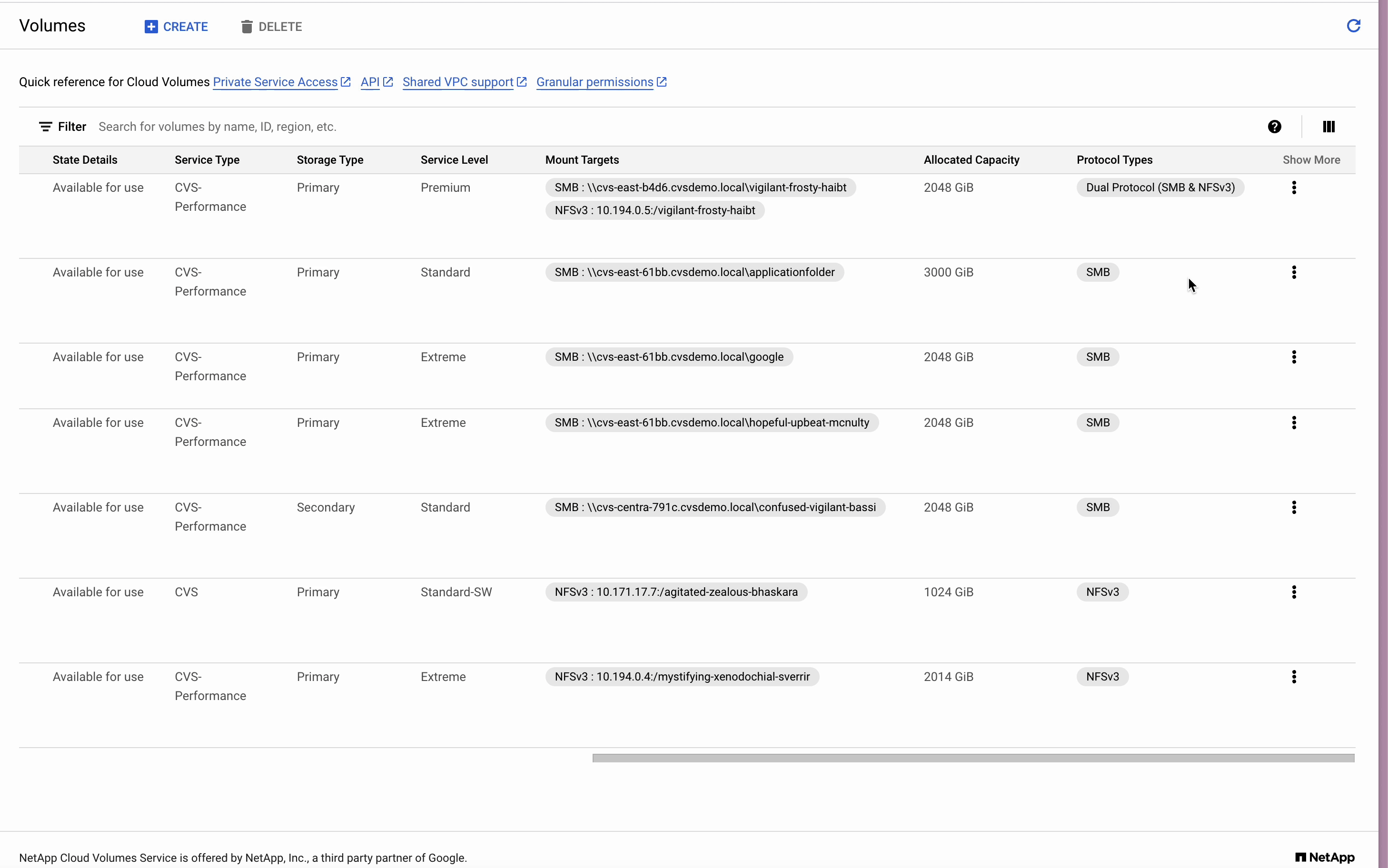Open the API reference link
This screenshot has height=868, width=1388.
(370, 82)
